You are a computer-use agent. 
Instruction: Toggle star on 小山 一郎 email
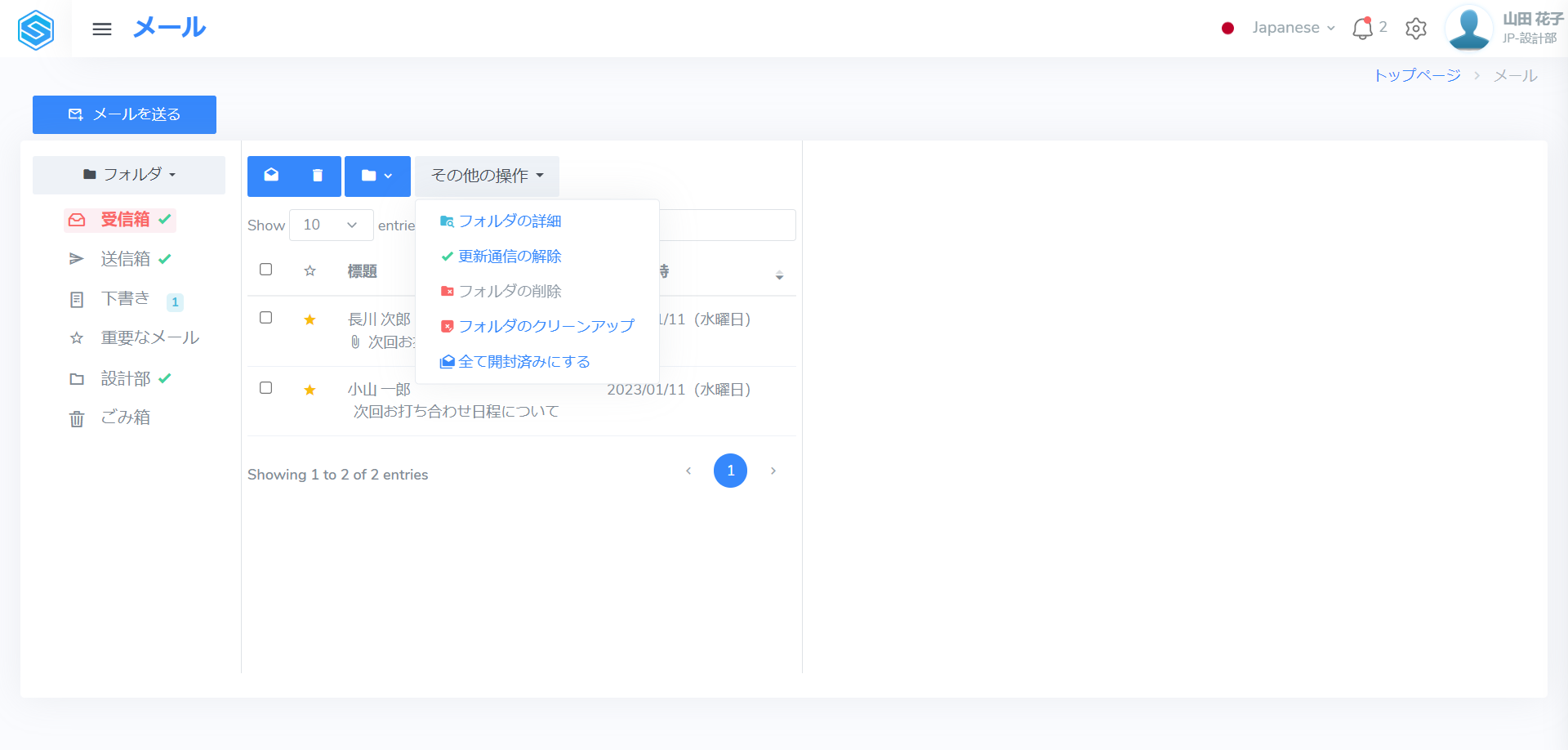click(310, 390)
